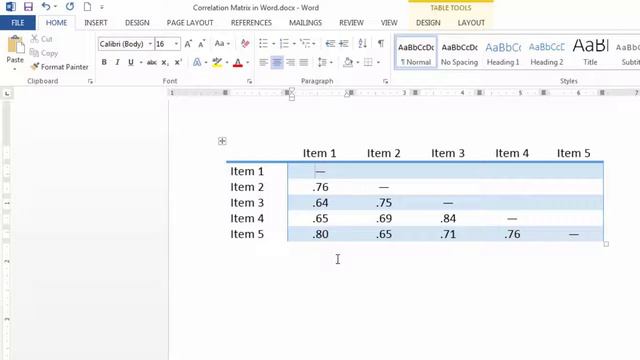The width and height of the screenshot is (640, 360).
Task: Toggle bold formatting
Action: point(104,62)
